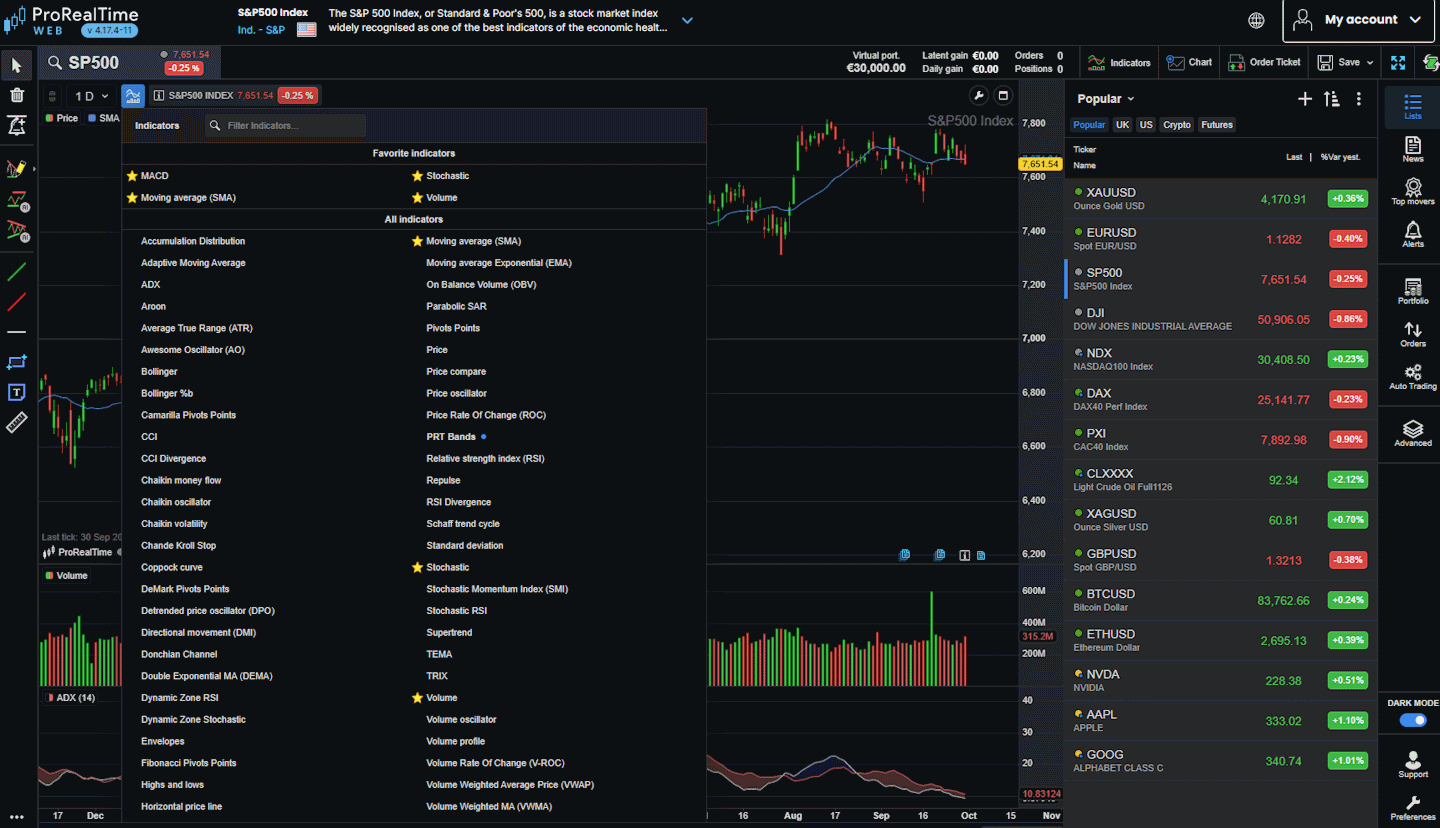This screenshot has width=1440, height=828.
Task: Click the trash delete-objects icon
Action: tap(17, 95)
